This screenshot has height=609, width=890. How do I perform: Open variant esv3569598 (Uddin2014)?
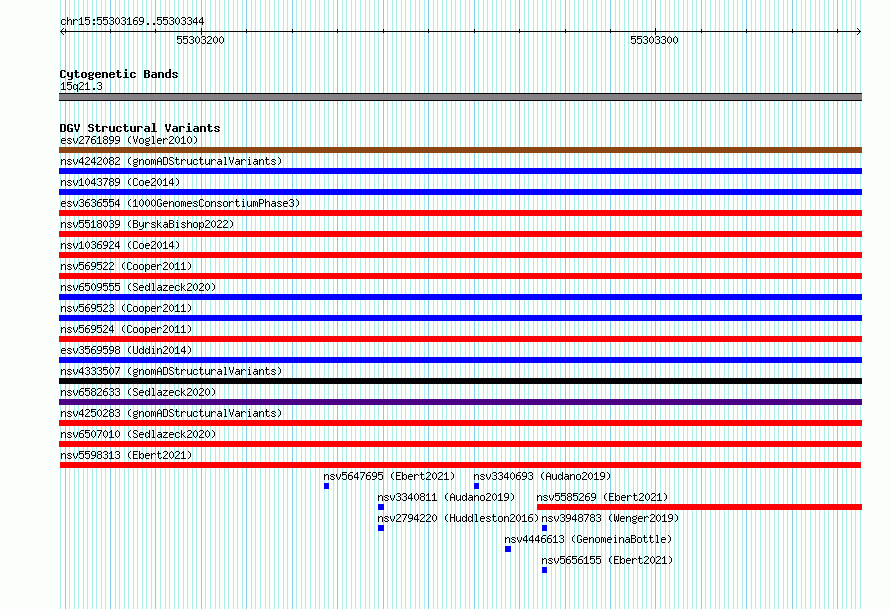126,350
